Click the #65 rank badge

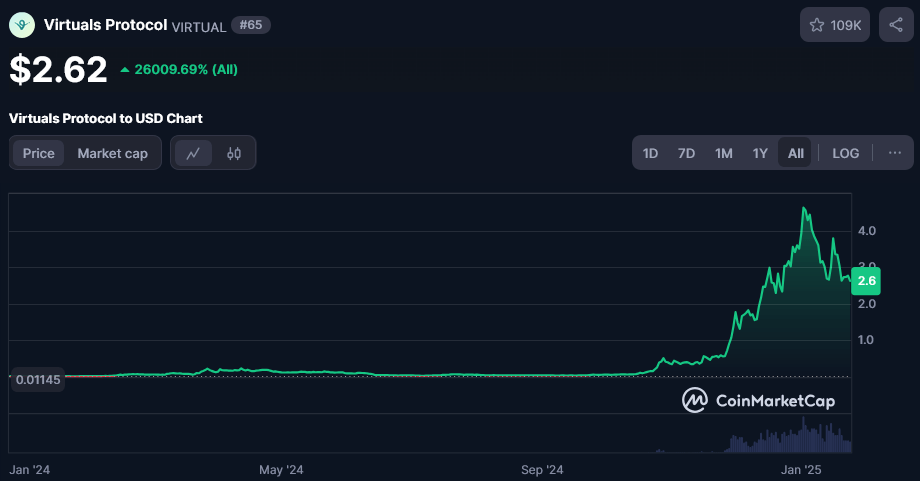click(250, 25)
